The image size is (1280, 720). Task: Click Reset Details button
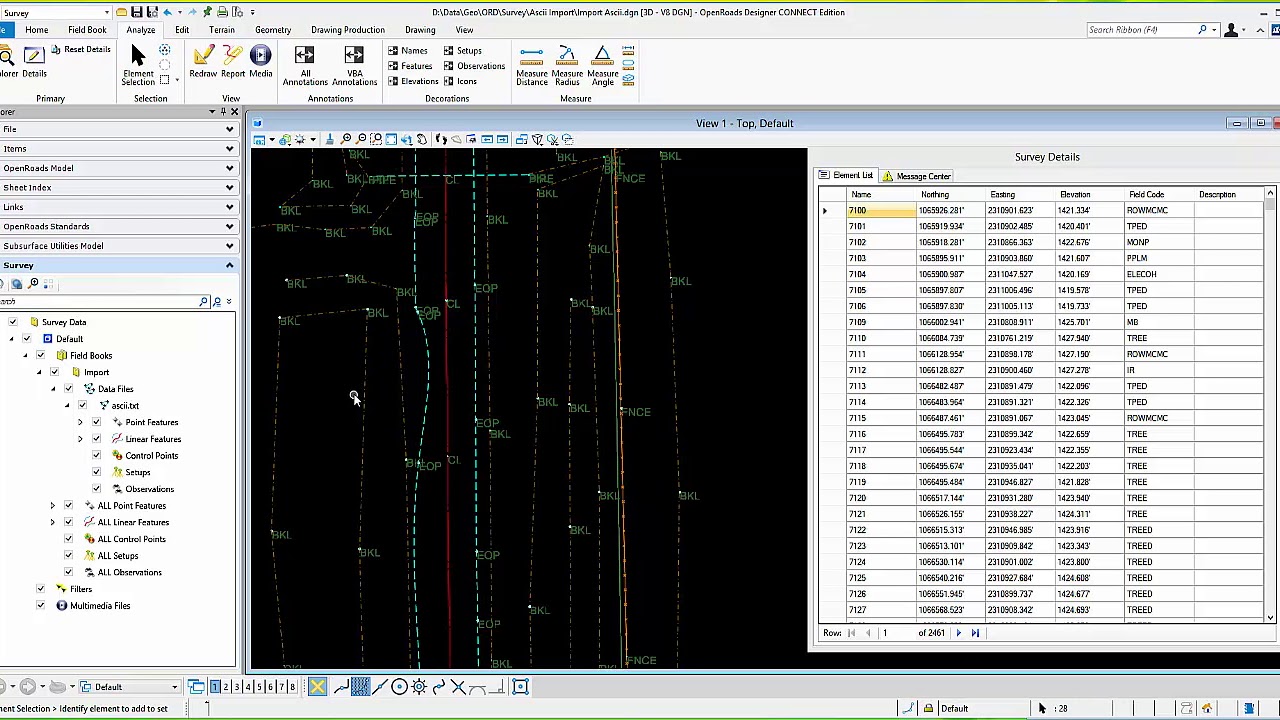(81, 49)
